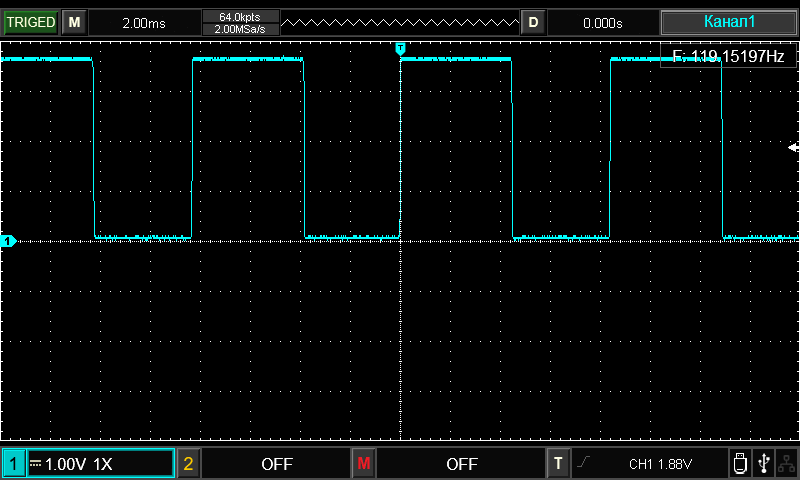Open the CH1 1.88V trigger level setting
The width and height of the screenshot is (800, 480).
click(660, 463)
